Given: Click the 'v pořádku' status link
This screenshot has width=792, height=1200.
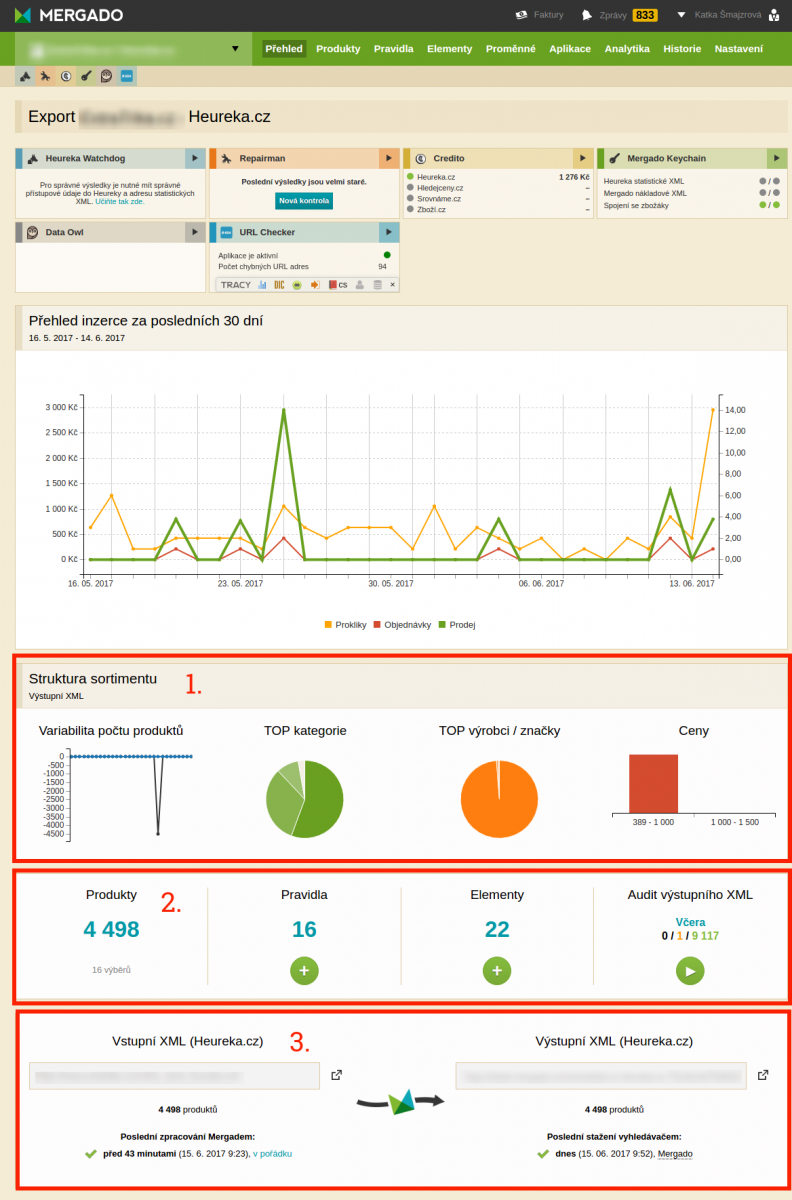Looking at the screenshot, I should [x=273, y=1153].
